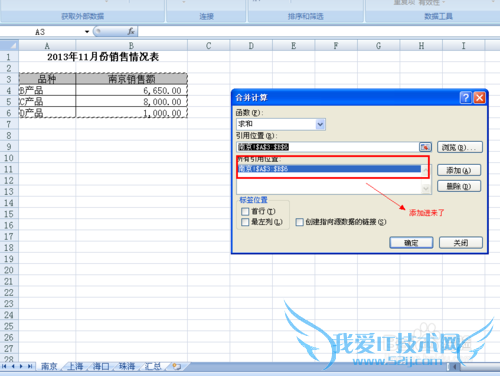
Task: Click the 获取外部数据 ribbon group label
Action: pos(83,16)
